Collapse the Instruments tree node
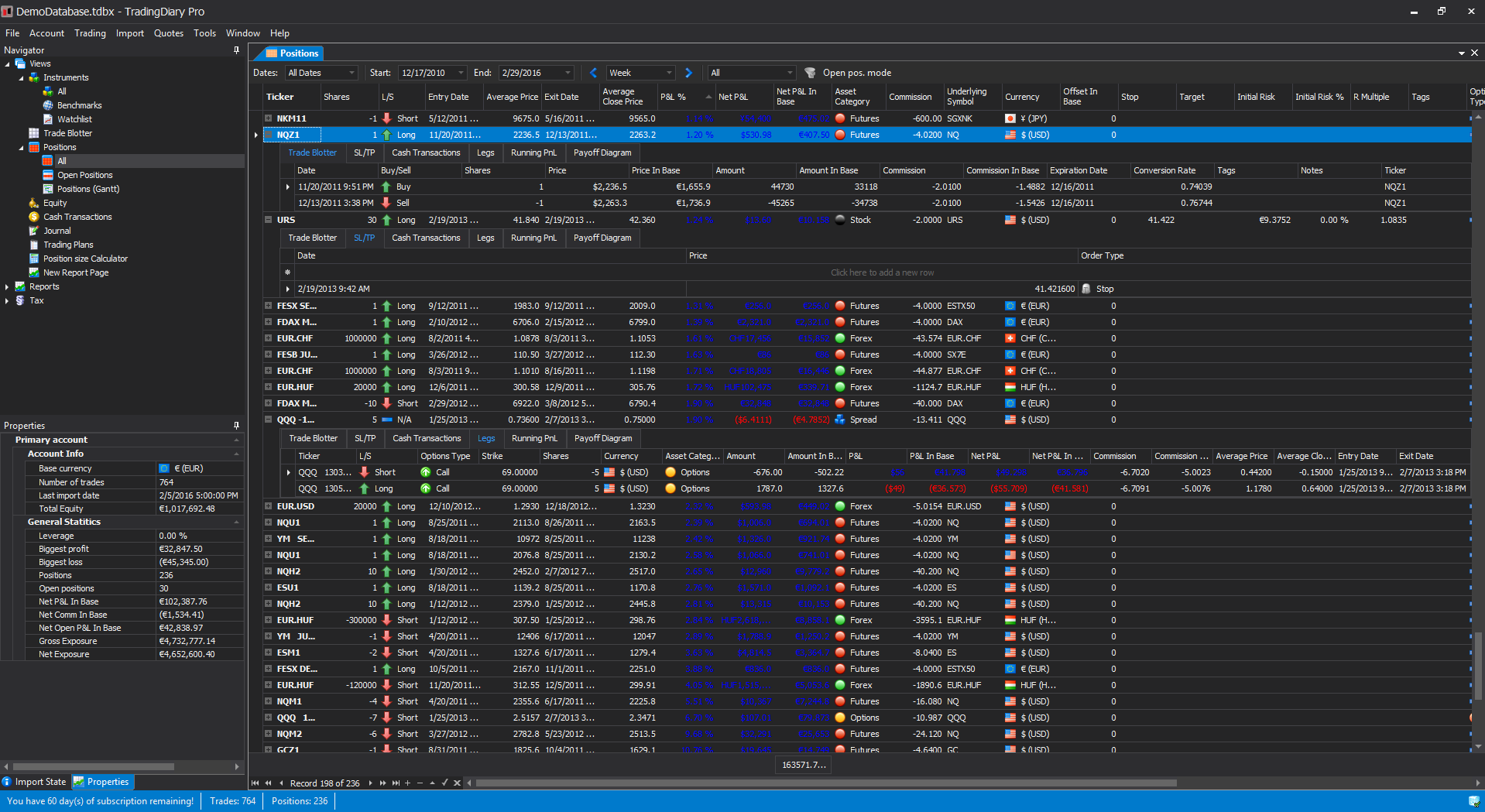This screenshot has height=812, width=1485. pos(21,78)
